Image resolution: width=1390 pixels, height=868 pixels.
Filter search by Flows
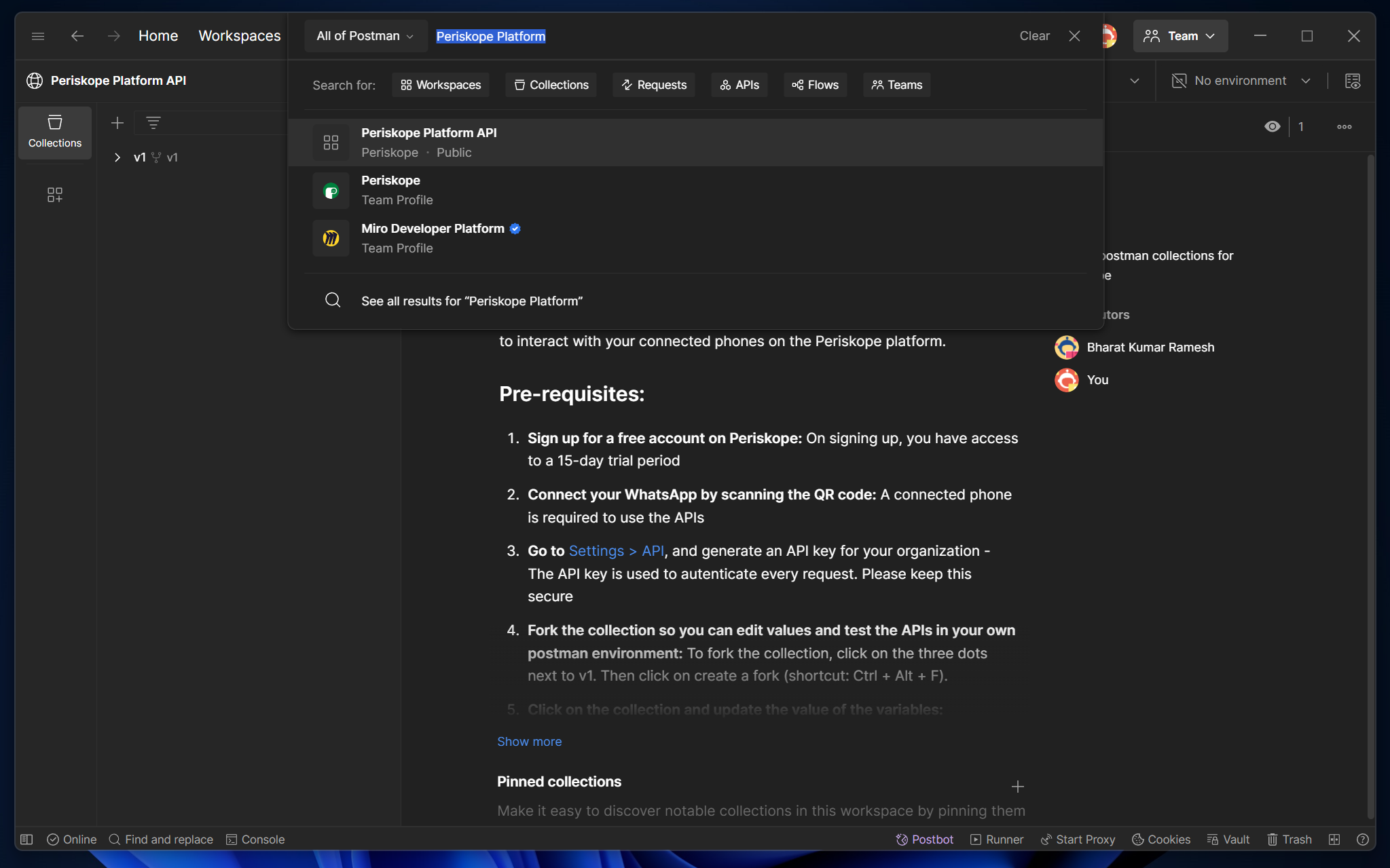click(x=815, y=85)
